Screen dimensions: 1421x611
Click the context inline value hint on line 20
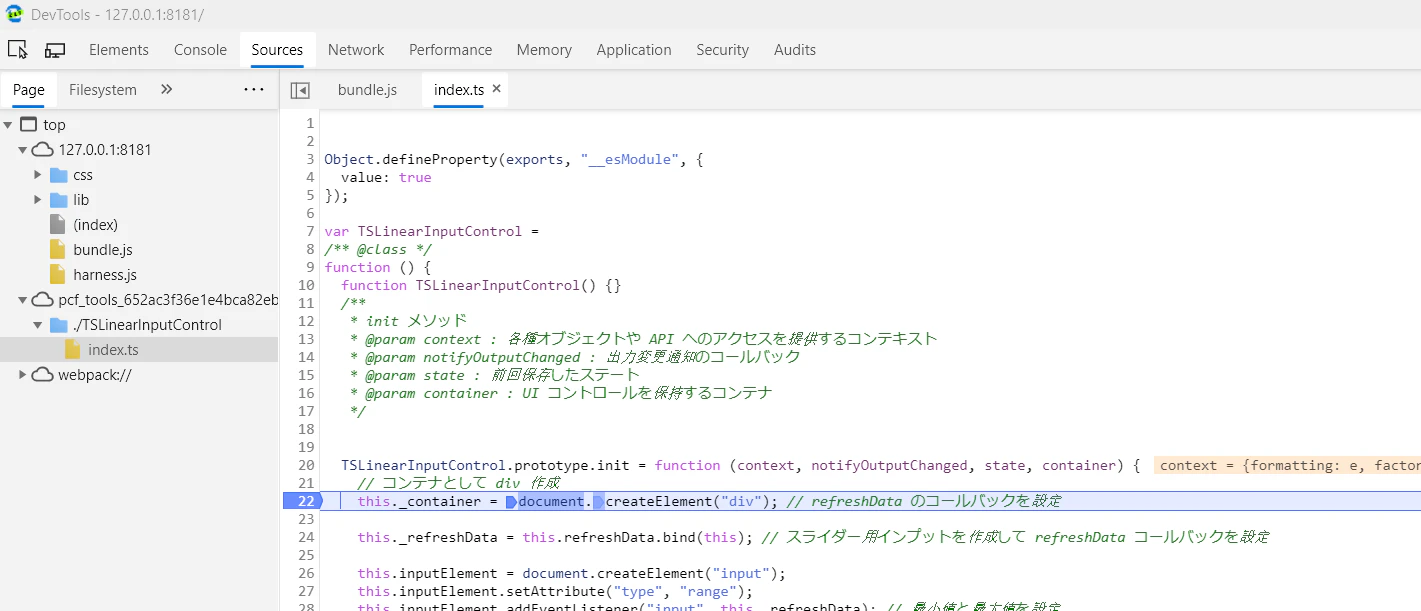(1288, 465)
